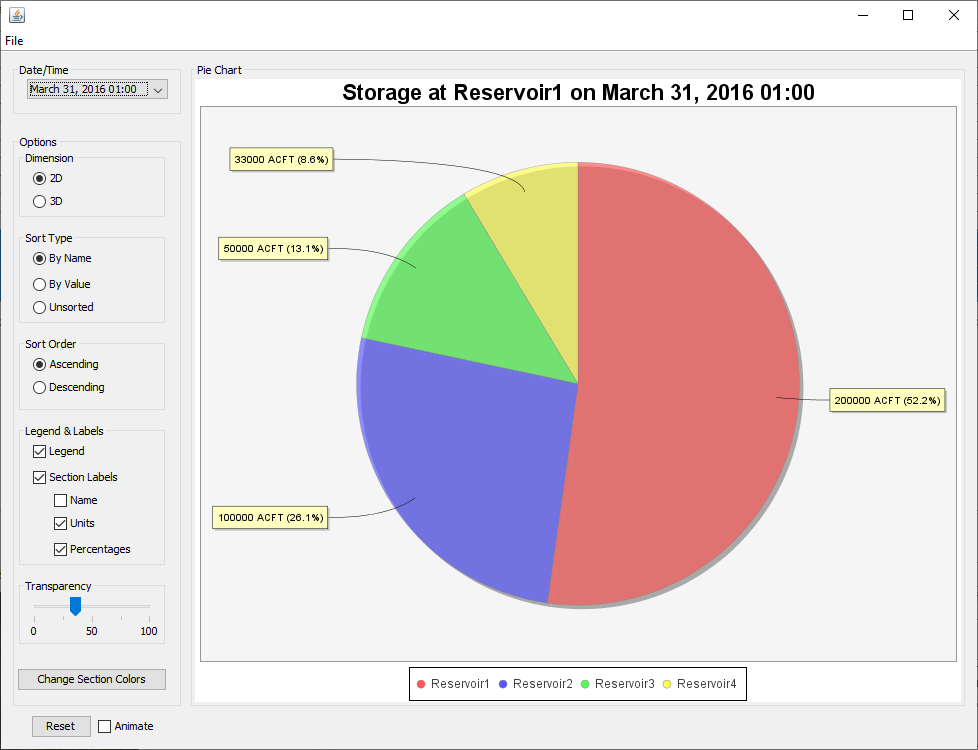Expand the Date/Time dropdown
Image resolution: width=978 pixels, height=750 pixels.
pos(157,90)
